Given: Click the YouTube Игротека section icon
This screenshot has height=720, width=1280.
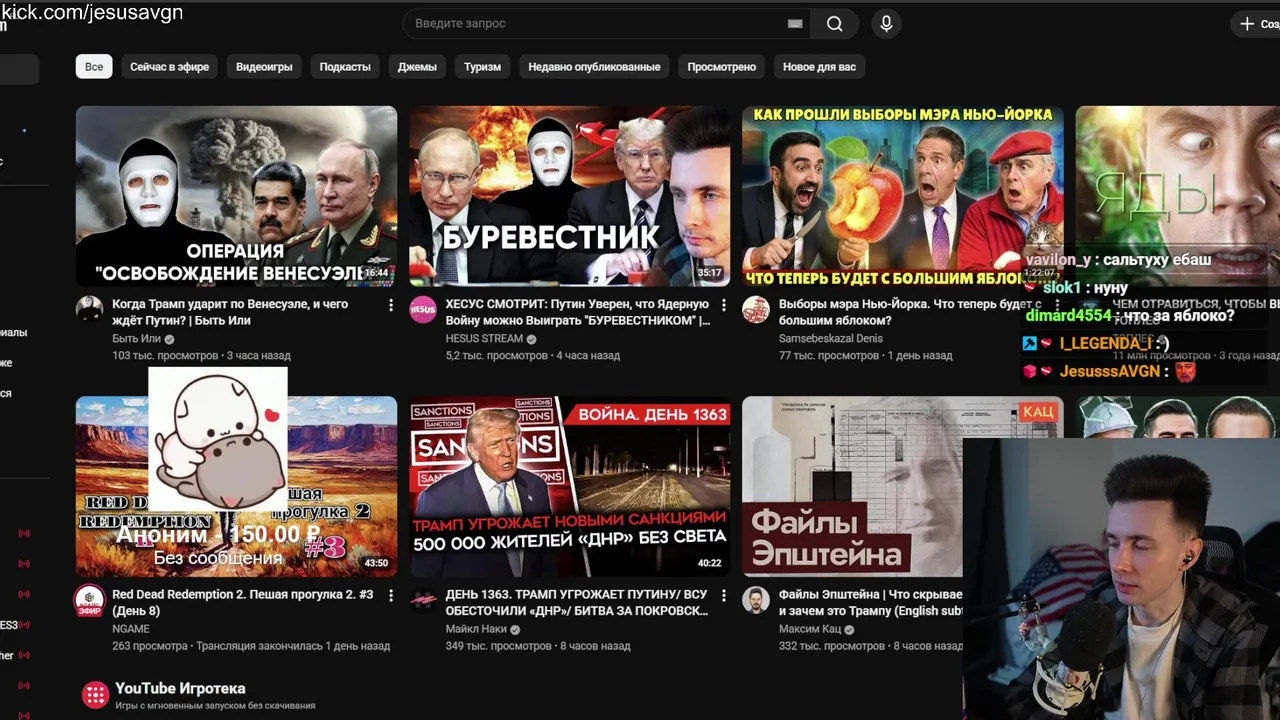Looking at the screenshot, I should (95, 695).
